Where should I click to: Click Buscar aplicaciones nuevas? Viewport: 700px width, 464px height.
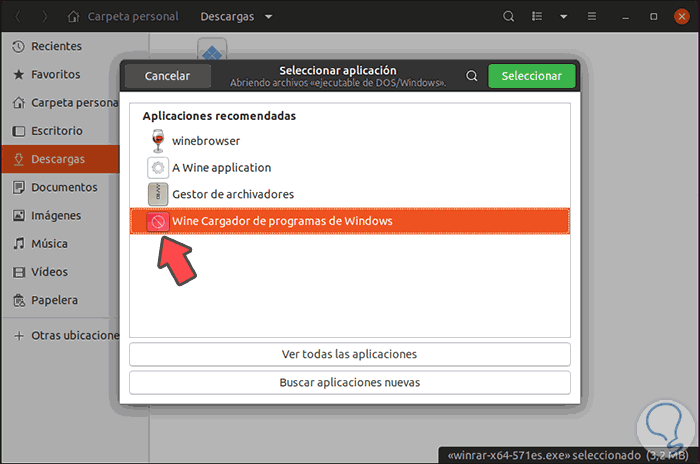350,383
